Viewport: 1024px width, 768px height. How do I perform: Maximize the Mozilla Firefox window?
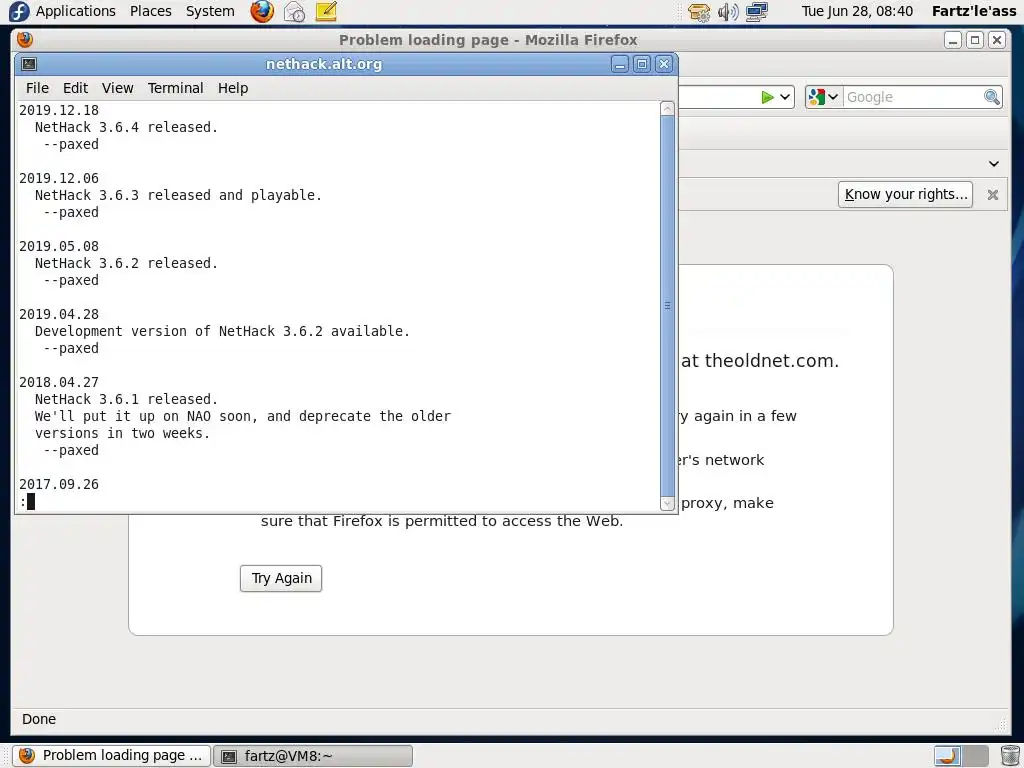[x=974, y=40]
